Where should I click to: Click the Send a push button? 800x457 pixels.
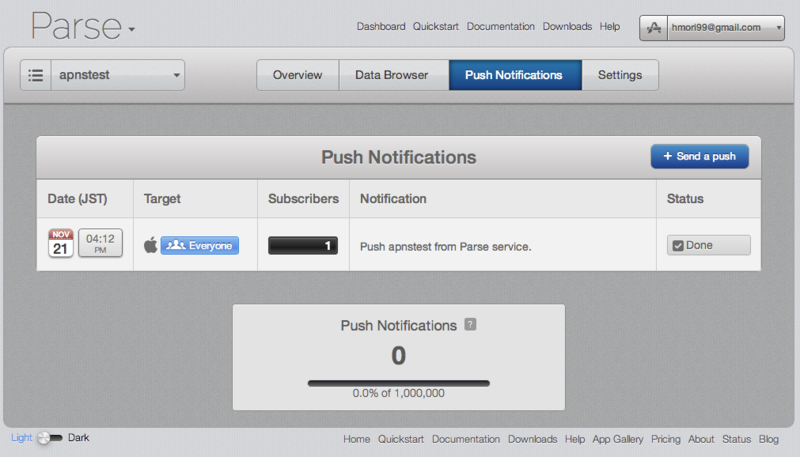699,156
